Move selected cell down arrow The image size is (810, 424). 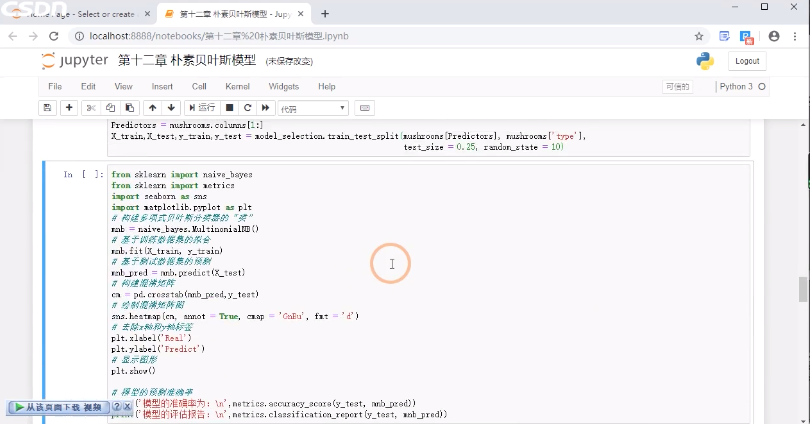[x=171, y=107]
